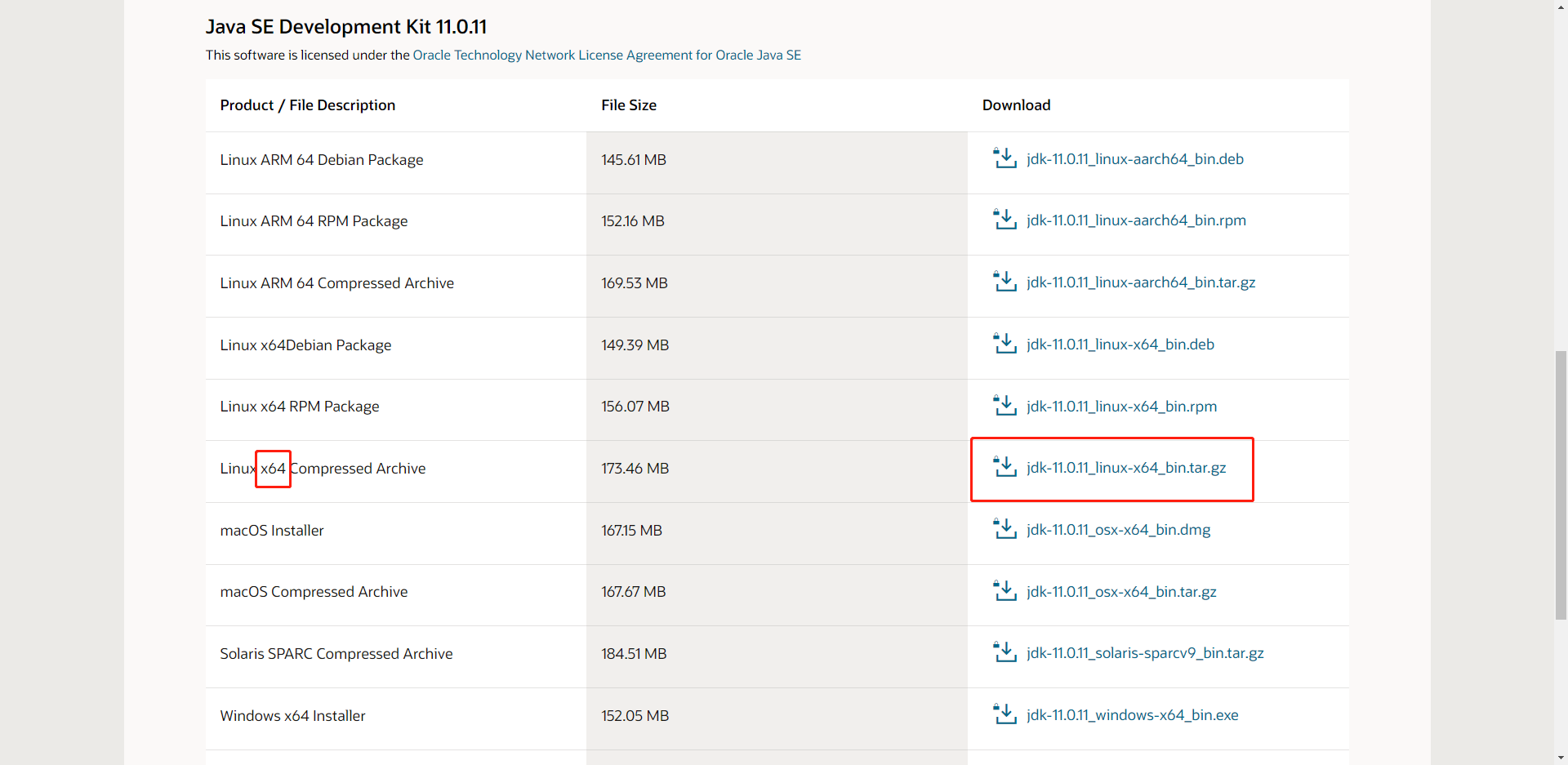Select macOS Compressed Archive text
This screenshot has height=765, width=1568.
[x=314, y=592]
